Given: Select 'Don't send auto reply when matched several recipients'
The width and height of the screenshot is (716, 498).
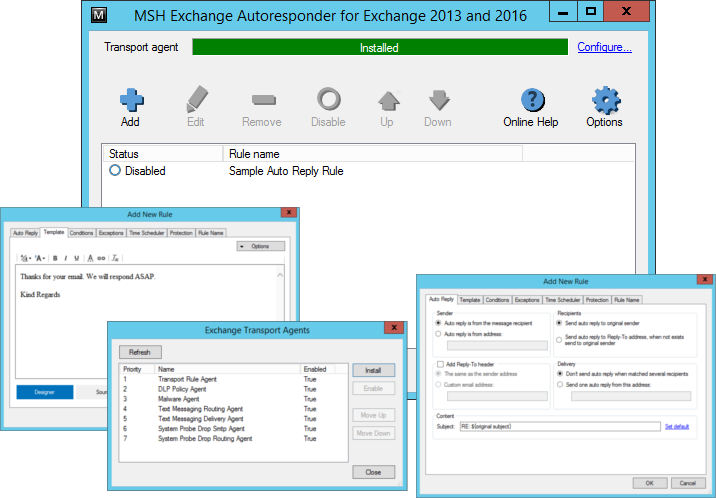Looking at the screenshot, I should pos(622,374).
